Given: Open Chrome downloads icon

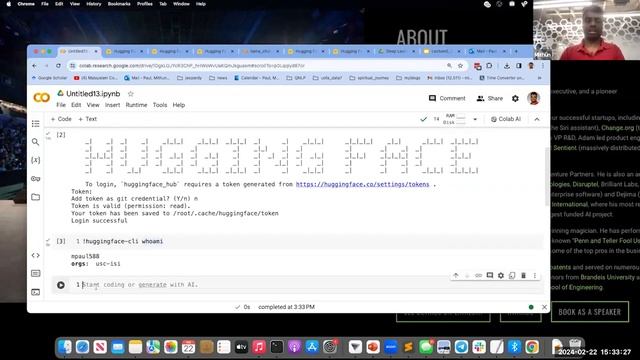Looking at the screenshot, I should (507, 66).
